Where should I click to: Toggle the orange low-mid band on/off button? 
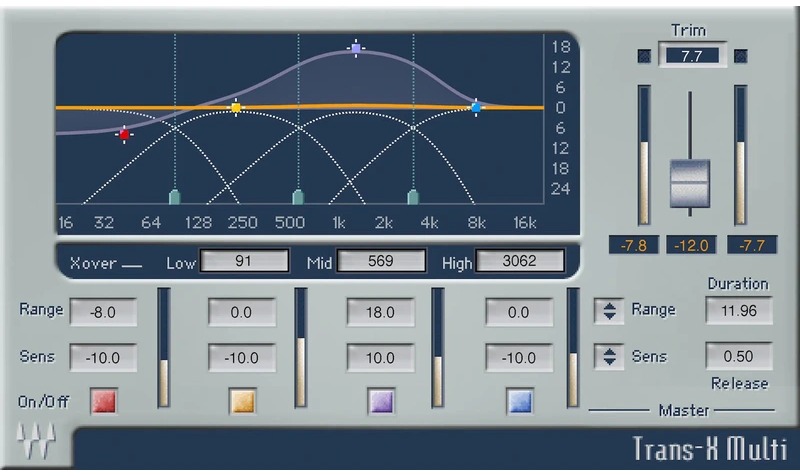pyautogui.click(x=242, y=401)
